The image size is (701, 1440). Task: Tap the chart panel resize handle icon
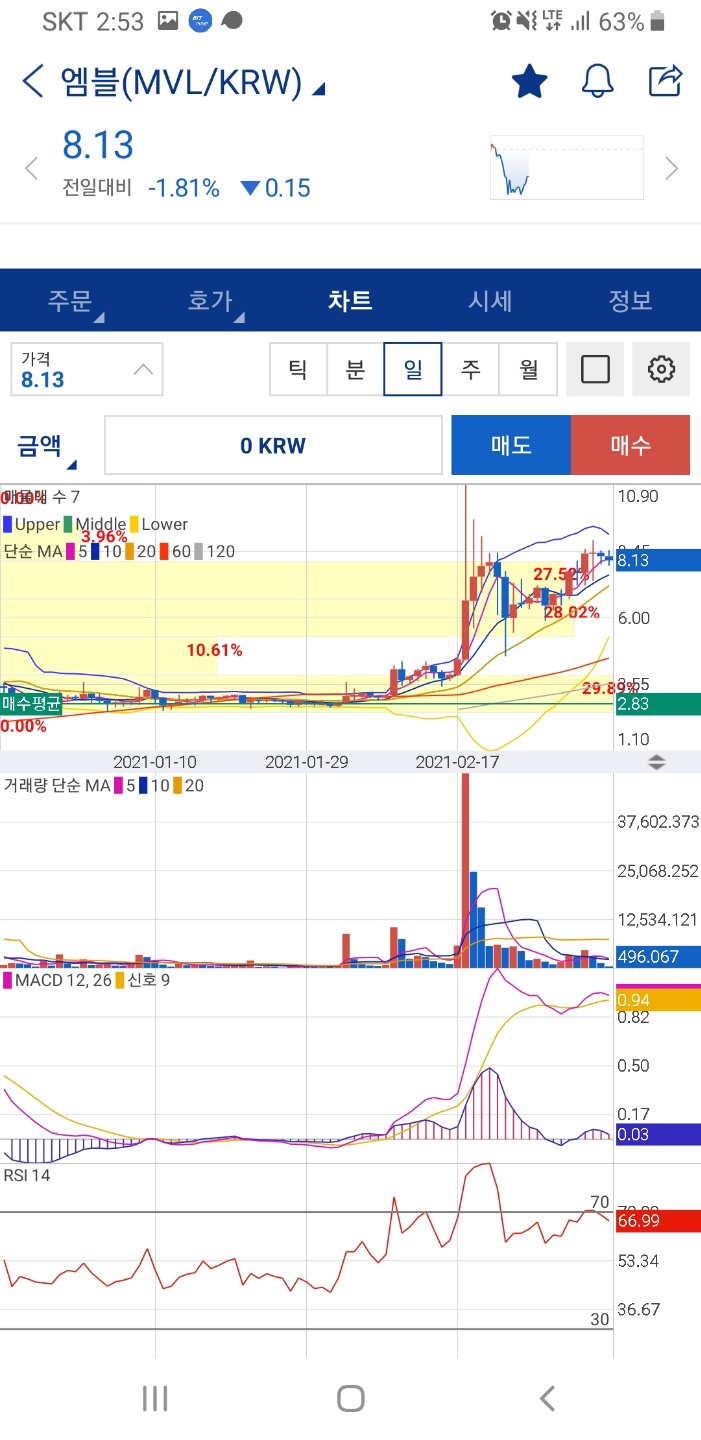coord(657,762)
